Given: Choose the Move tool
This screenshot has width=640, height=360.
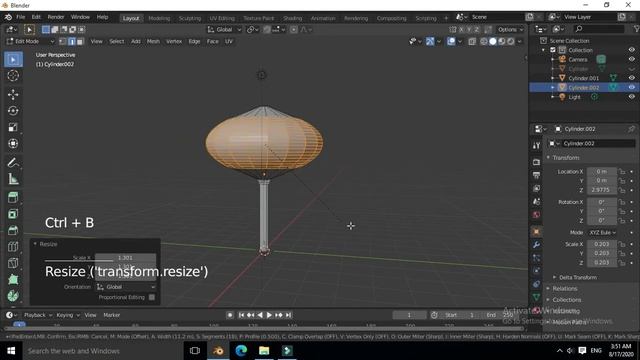Looking at the screenshot, I should [13, 94].
